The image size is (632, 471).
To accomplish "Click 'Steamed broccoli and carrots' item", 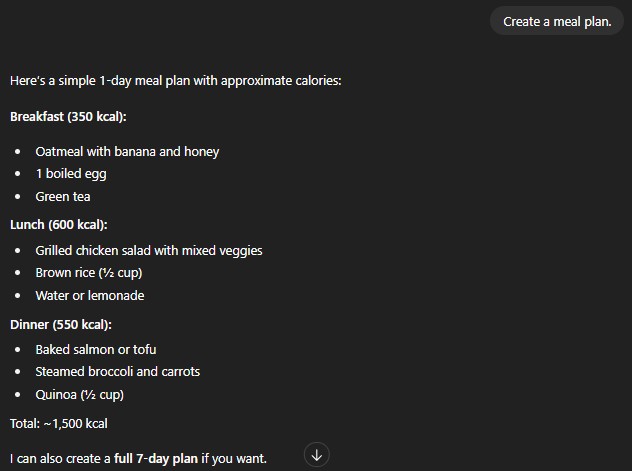I will click(118, 372).
